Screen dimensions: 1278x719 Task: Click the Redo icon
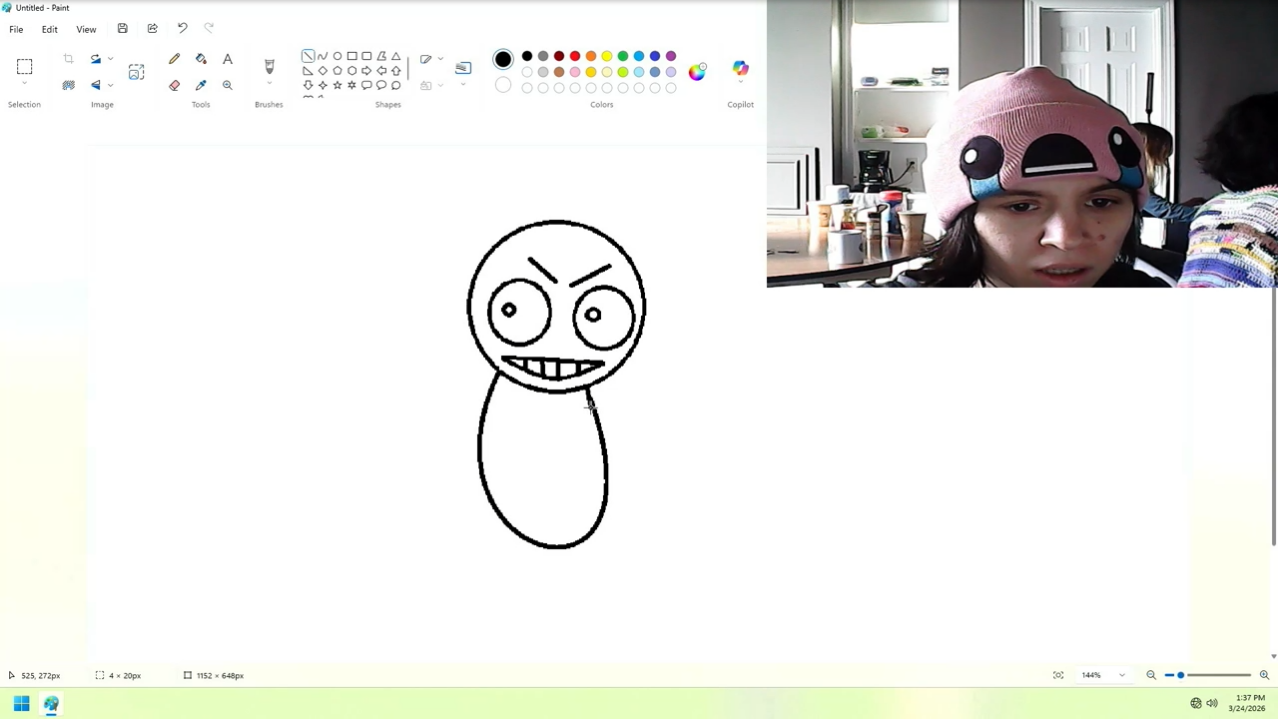coord(209,29)
